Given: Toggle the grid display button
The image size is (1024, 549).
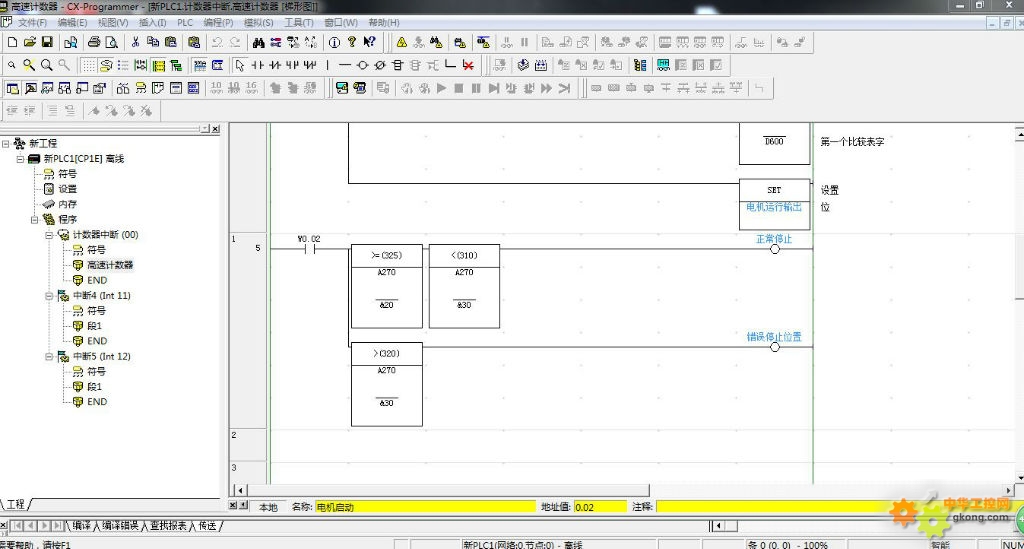Looking at the screenshot, I should click(88, 65).
